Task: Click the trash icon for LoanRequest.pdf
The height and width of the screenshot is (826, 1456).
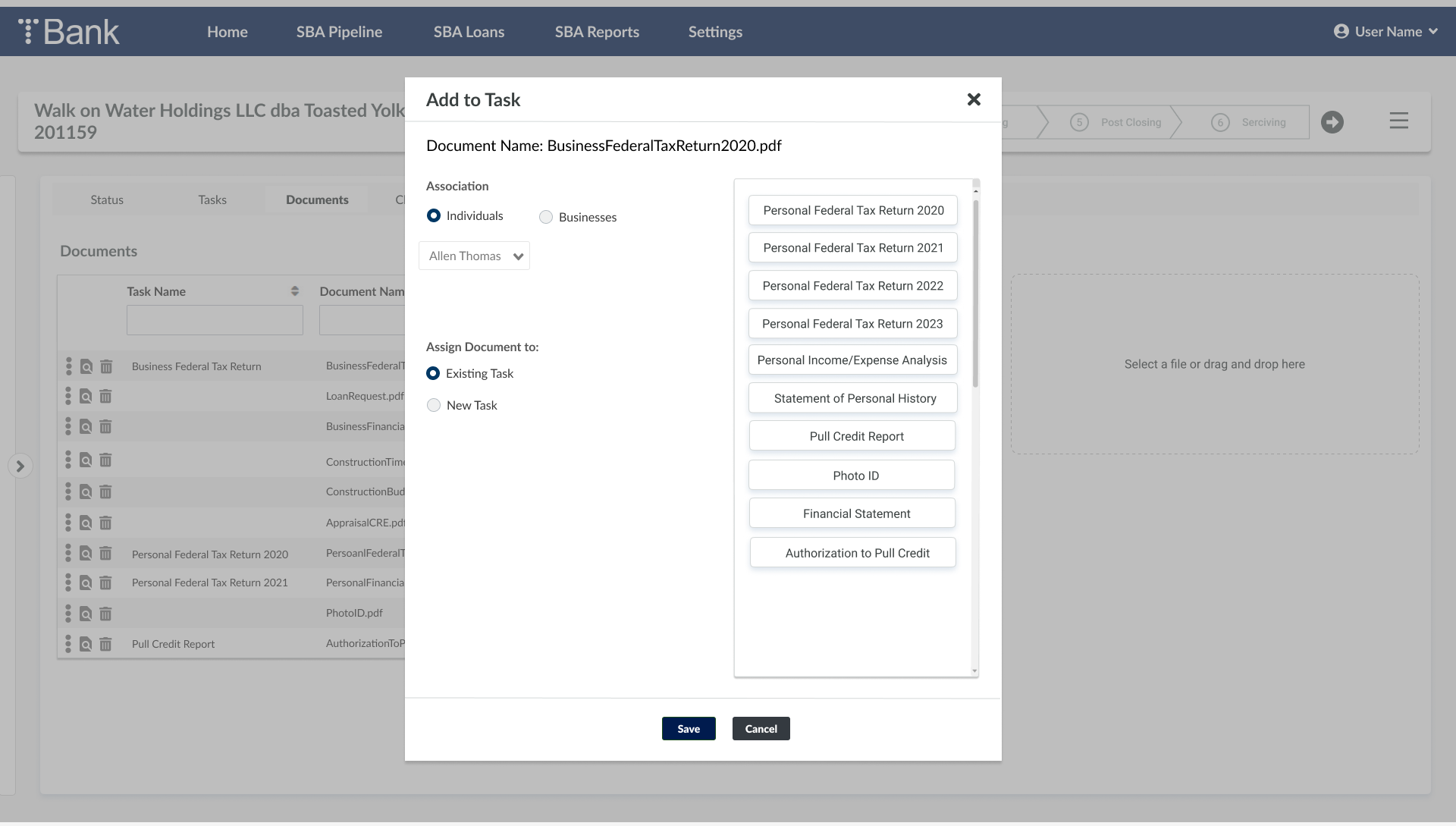Action: coord(105,397)
